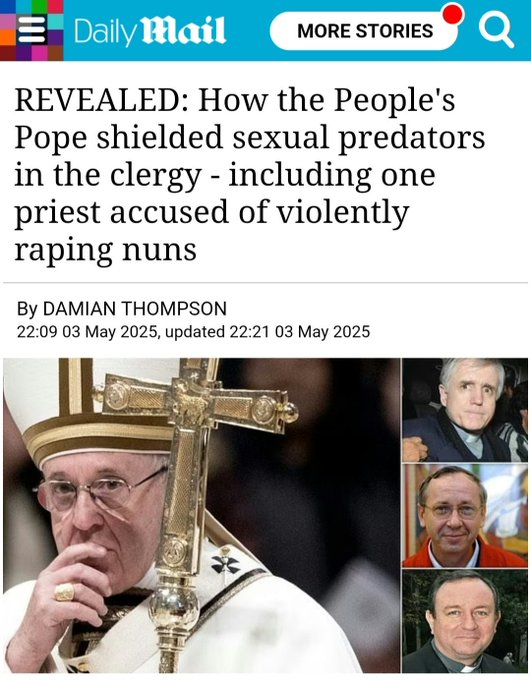Open the headline about the People's Pope

[249, 174]
